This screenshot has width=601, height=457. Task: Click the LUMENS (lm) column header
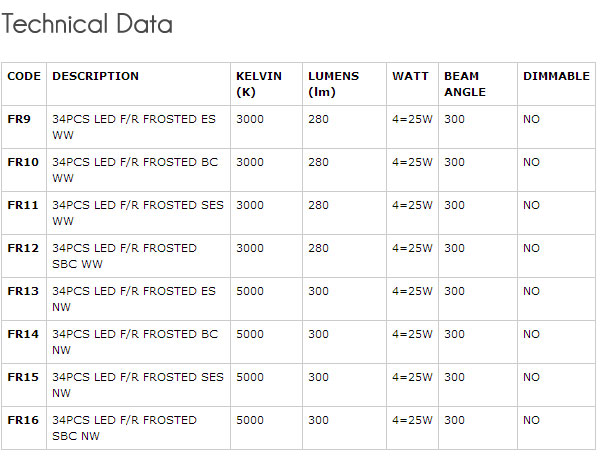click(x=332, y=84)
